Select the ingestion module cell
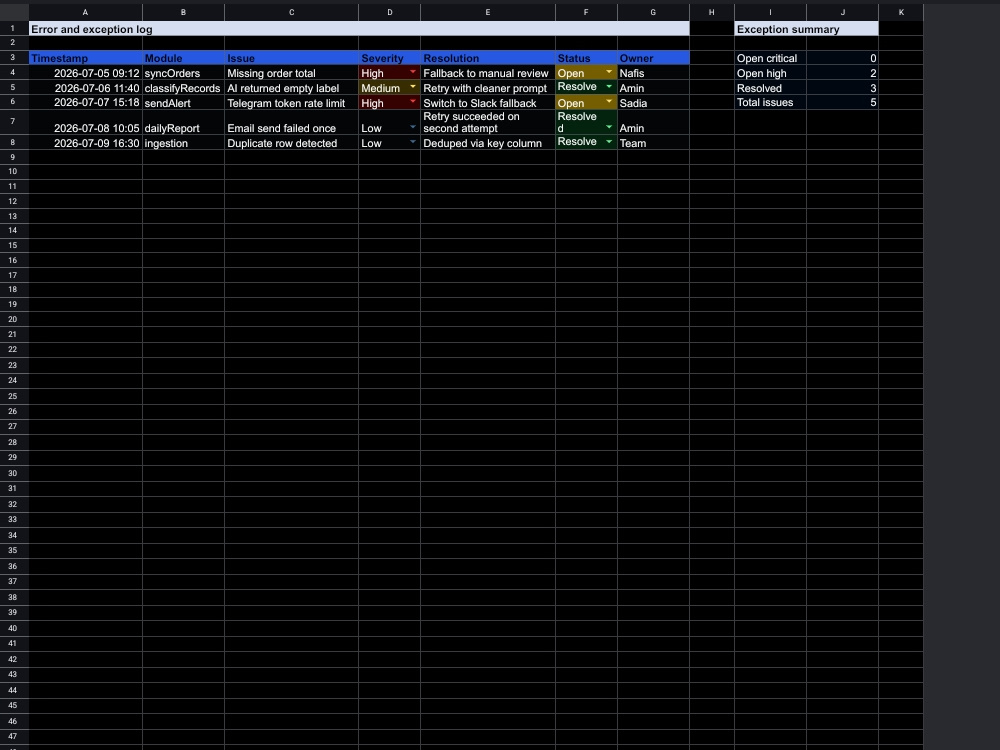 [183, 142]
